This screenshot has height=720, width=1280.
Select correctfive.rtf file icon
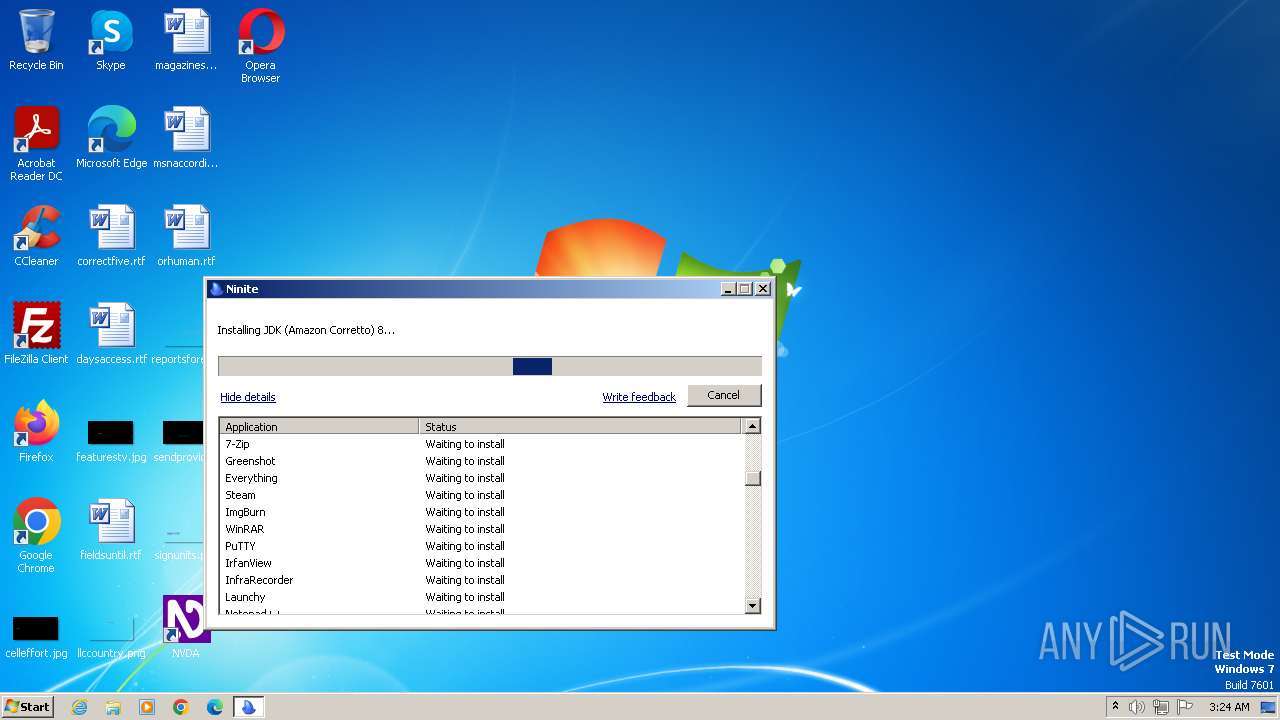(x=111, y=236)
